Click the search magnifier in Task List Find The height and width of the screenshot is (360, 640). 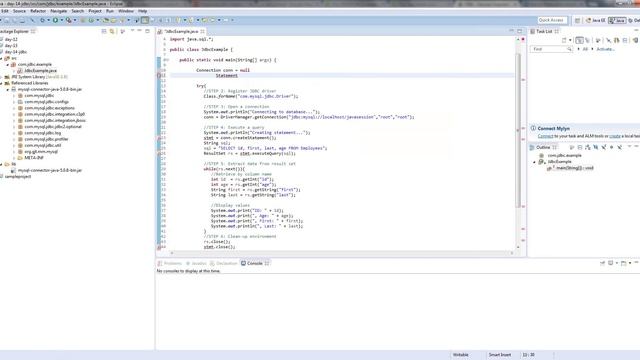pos(569,49)
